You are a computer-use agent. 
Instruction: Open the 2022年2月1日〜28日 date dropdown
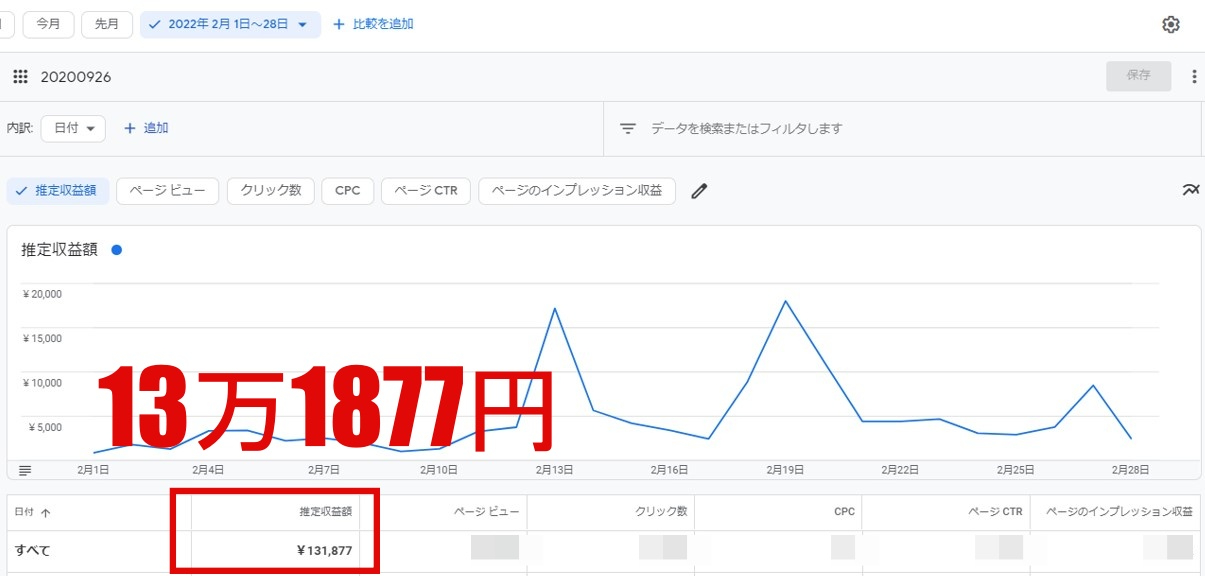point(231,24)
